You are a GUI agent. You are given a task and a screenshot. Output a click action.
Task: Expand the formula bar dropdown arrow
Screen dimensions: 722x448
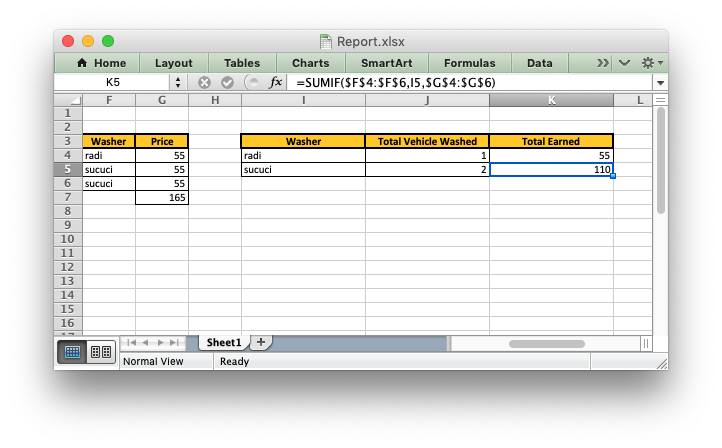pyautogui.click(x=660, y=83)
